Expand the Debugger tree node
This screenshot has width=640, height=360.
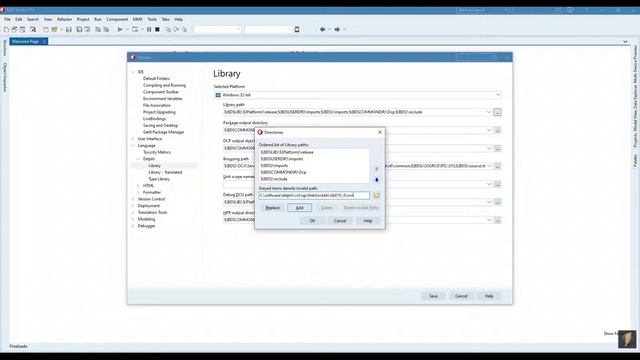pyautogui.click(x=133, y=226)
